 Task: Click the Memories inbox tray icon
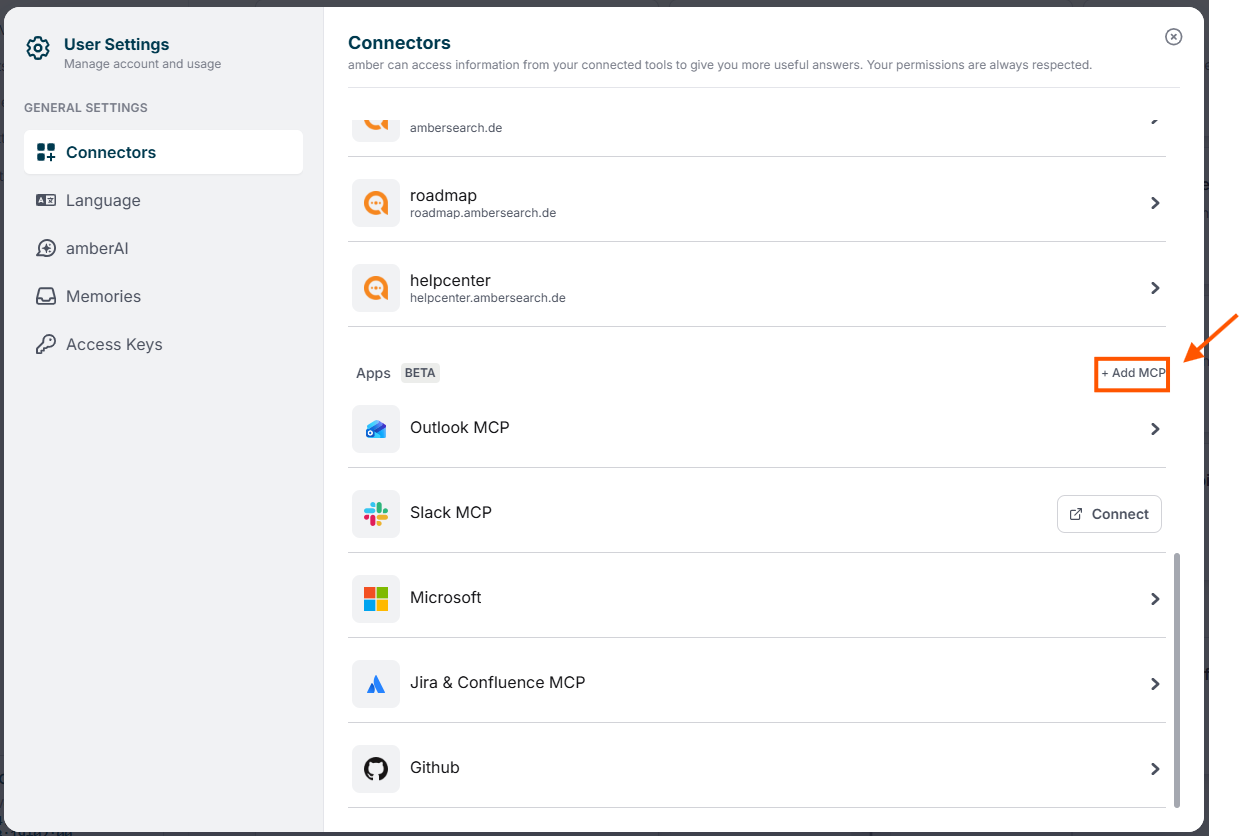46,296
